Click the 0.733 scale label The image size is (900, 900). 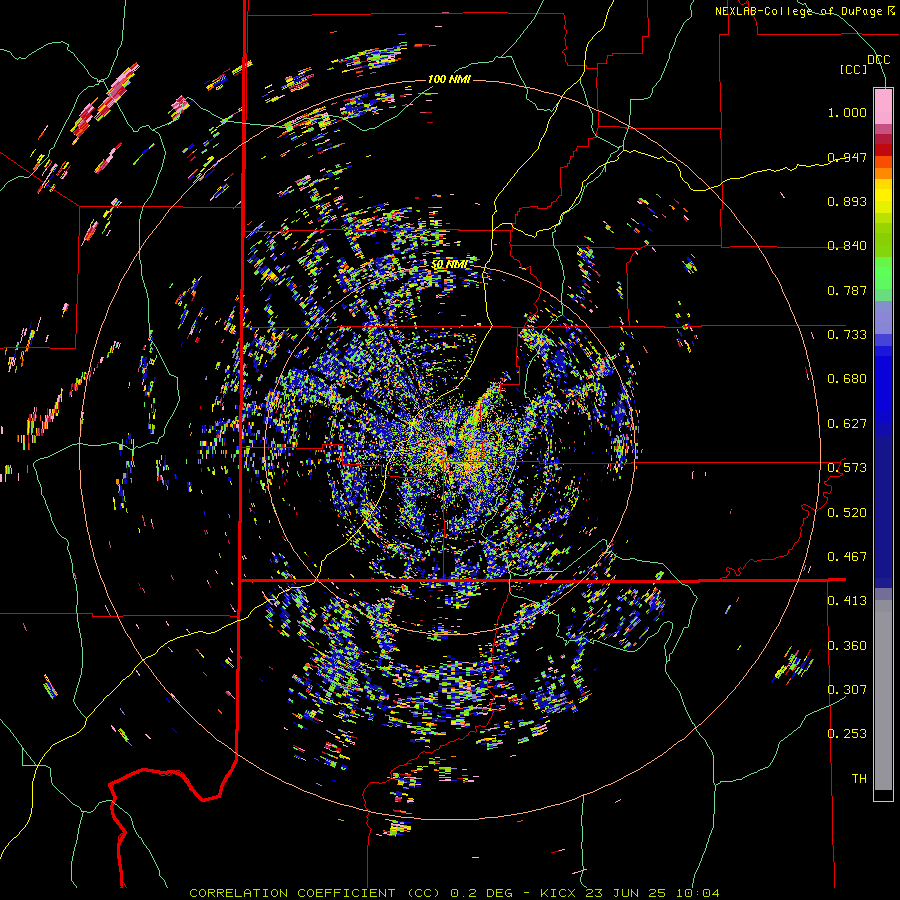847,335
